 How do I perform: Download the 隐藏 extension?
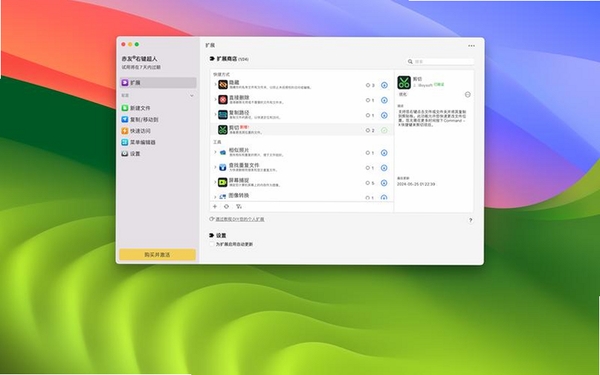[384, 85]
